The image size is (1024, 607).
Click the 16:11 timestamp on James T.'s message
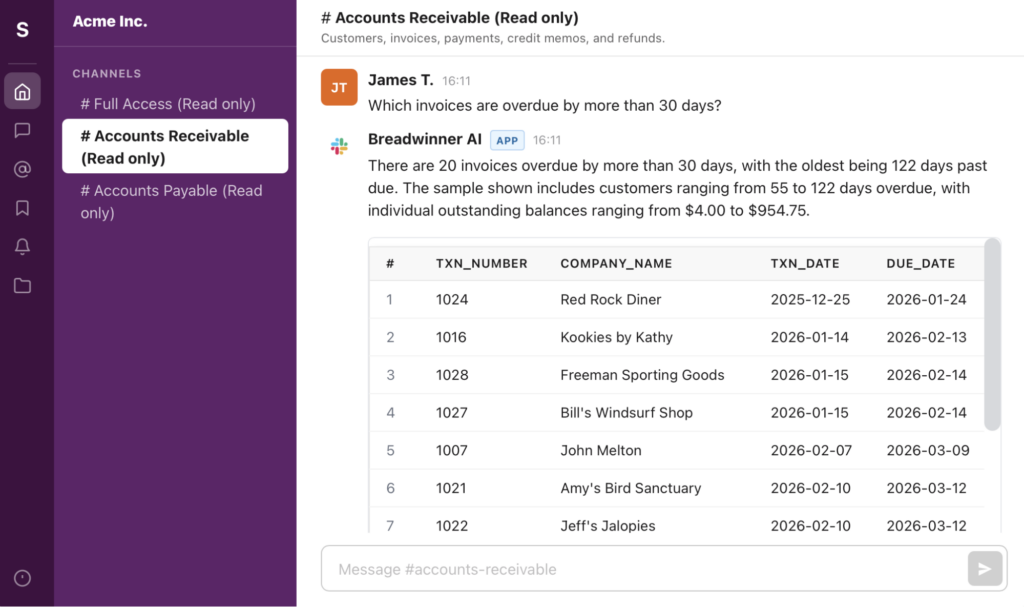point(456,81)
